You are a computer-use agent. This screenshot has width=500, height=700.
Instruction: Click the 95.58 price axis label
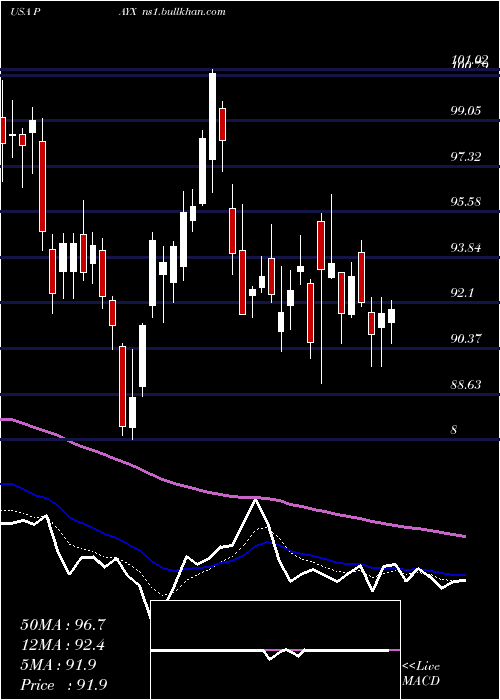click(466, 201)
